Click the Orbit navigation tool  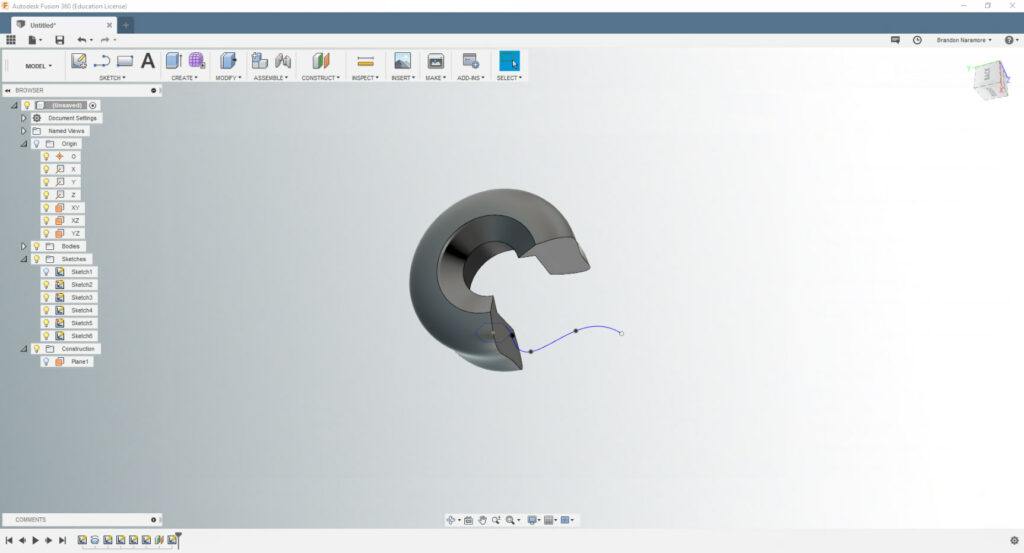(451, 520)
